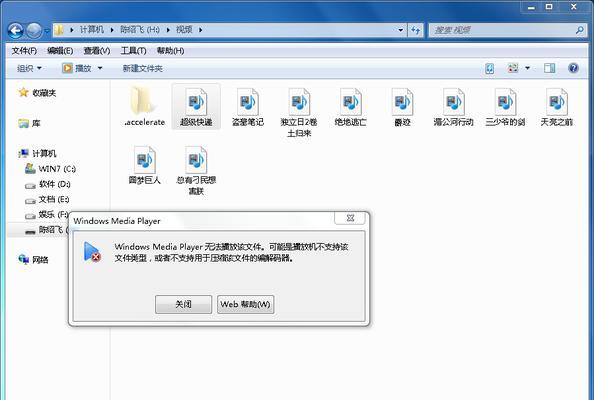The height and width of the screenshot is (400, 594).
Task: Expand the arrow after 视频 in address bar
Action: [x=200, y=30]
